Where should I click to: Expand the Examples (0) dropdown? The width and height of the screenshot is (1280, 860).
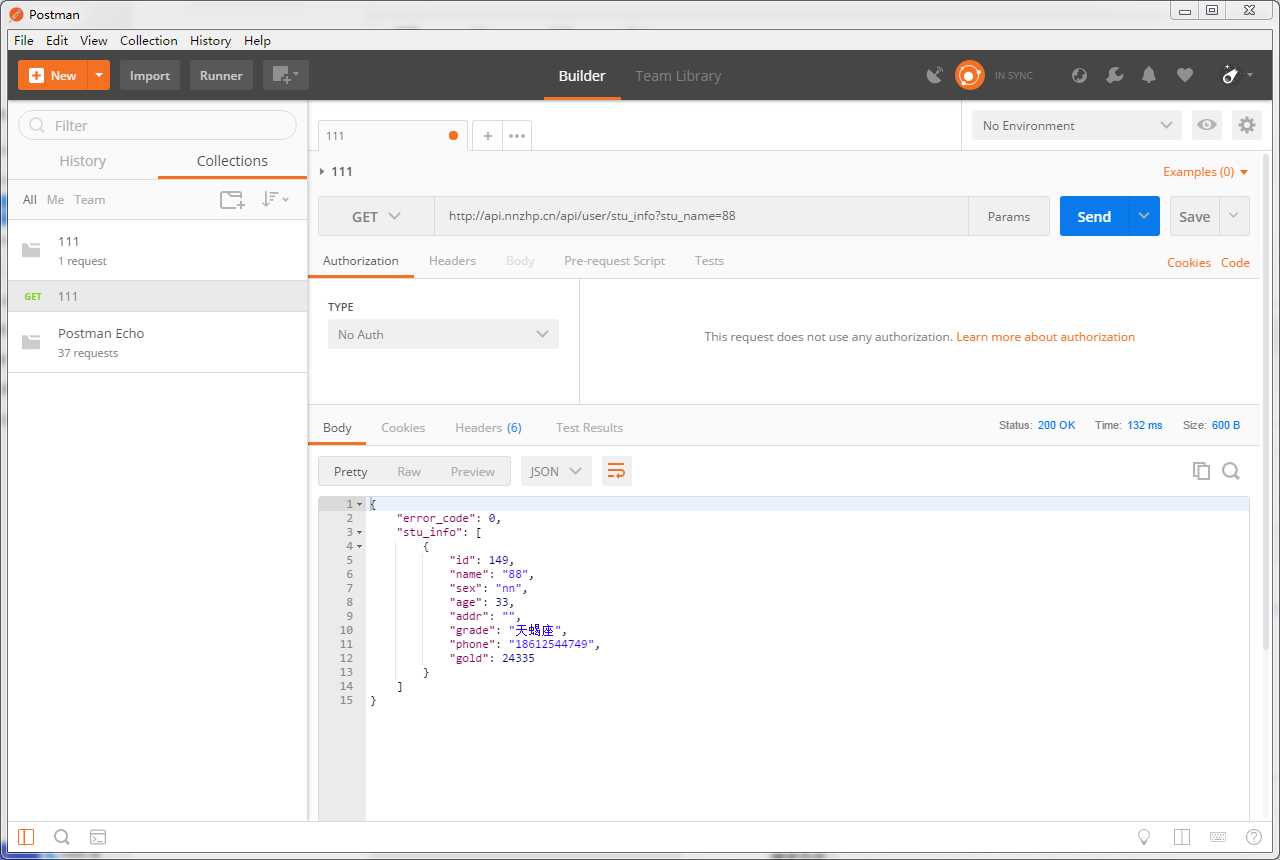[1206, 172]
